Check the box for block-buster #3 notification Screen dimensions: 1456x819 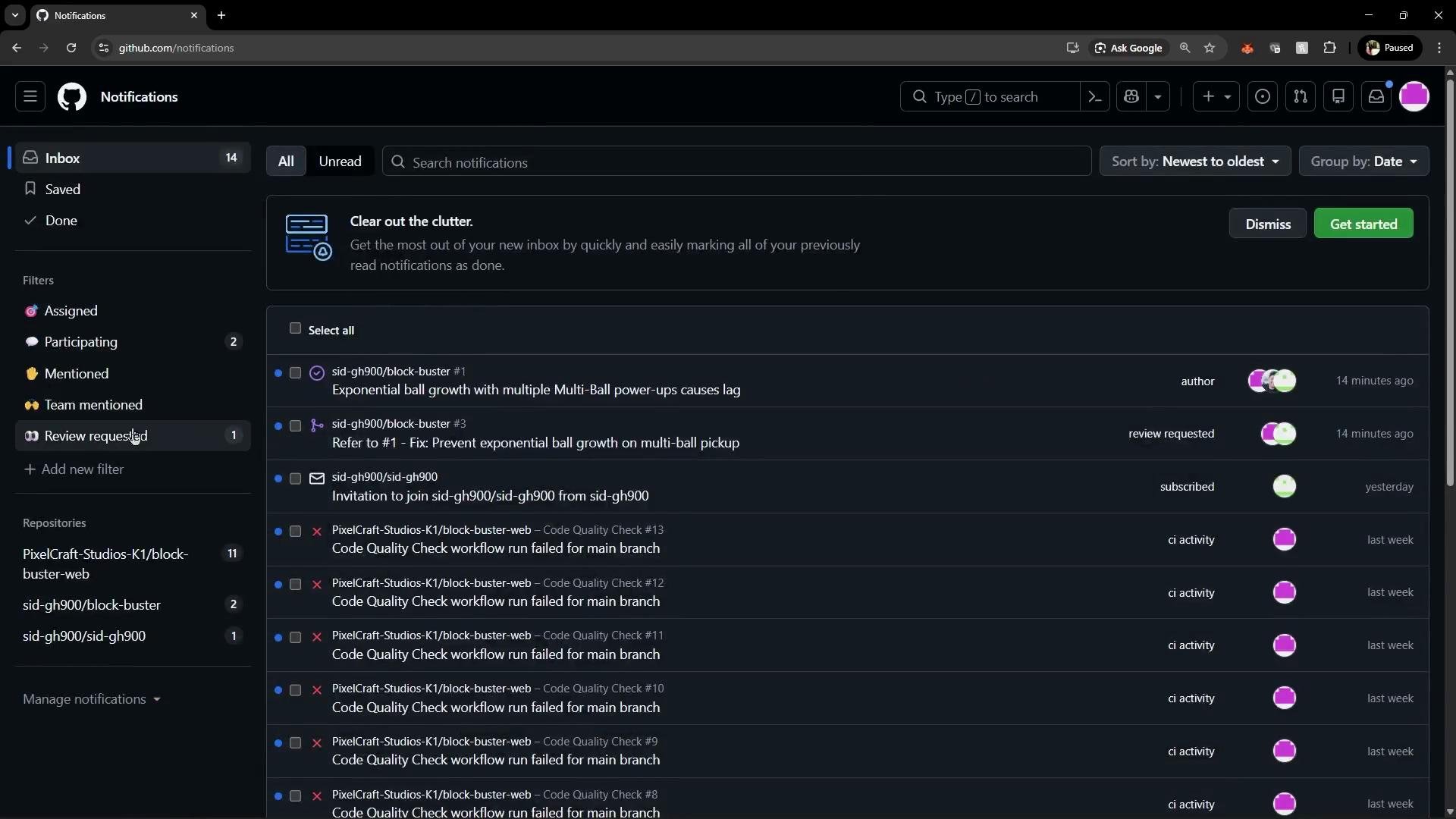pyautogui.click(x=295, y=426)
